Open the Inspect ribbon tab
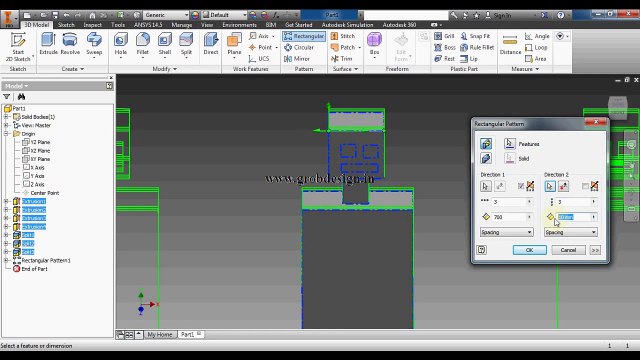Viewport: 640px width, 360px height. tap(93, 25)
